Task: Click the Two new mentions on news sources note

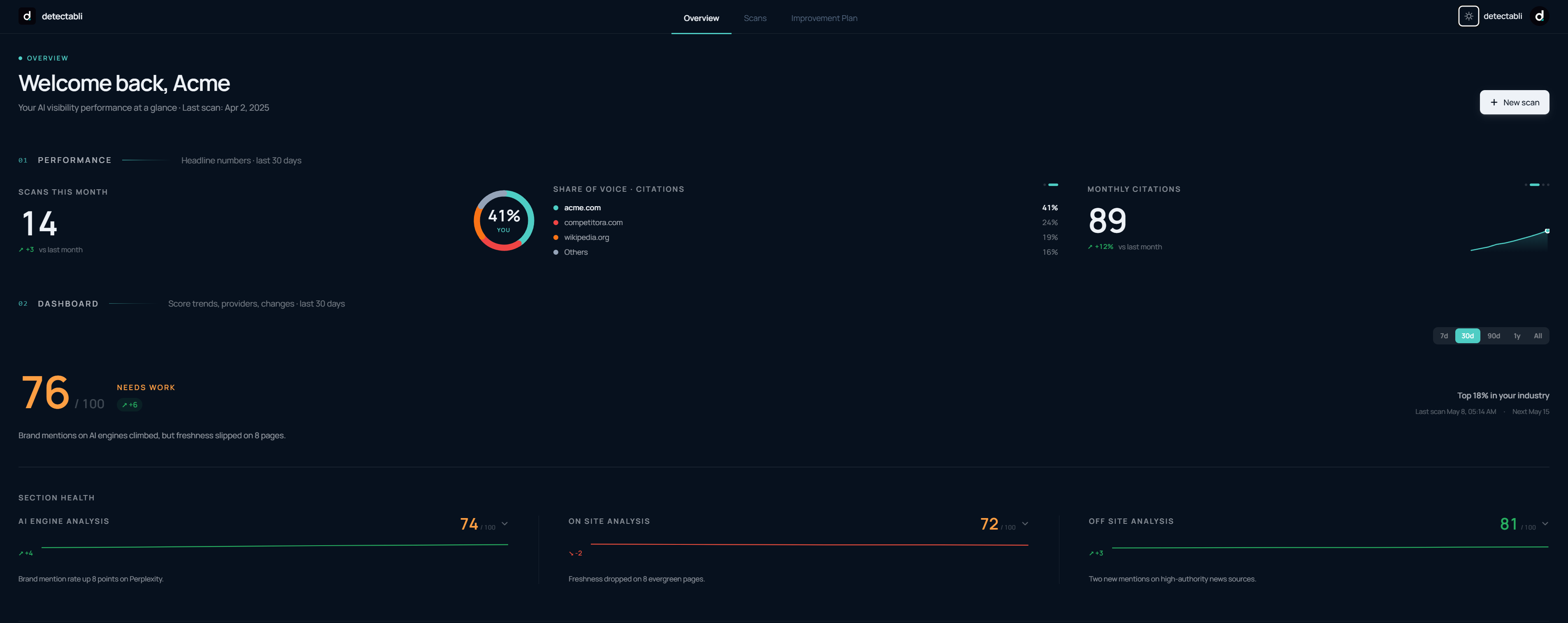Action: [1172, 579]
